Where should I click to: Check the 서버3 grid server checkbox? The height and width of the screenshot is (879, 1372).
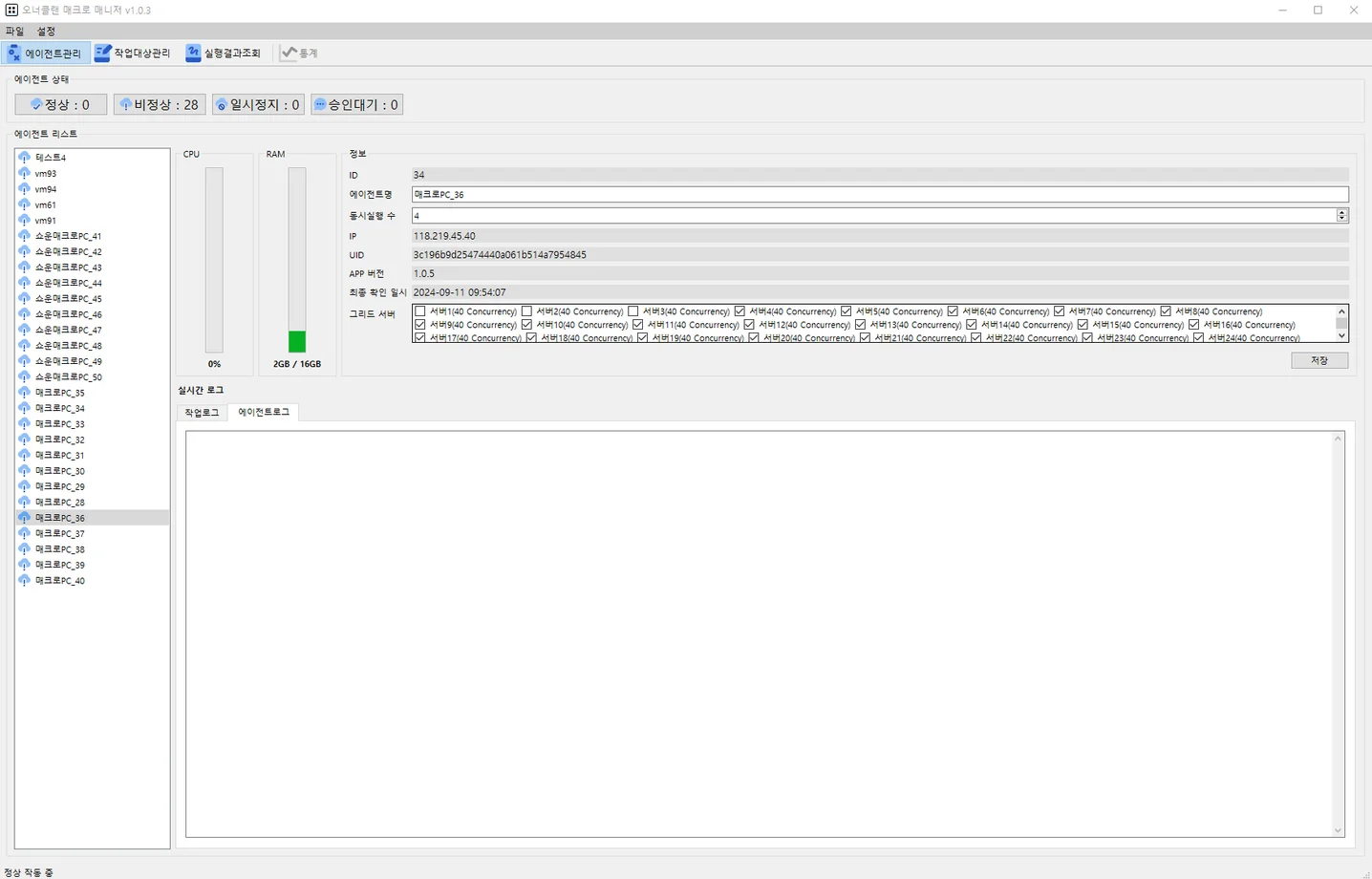coord(633,311)
